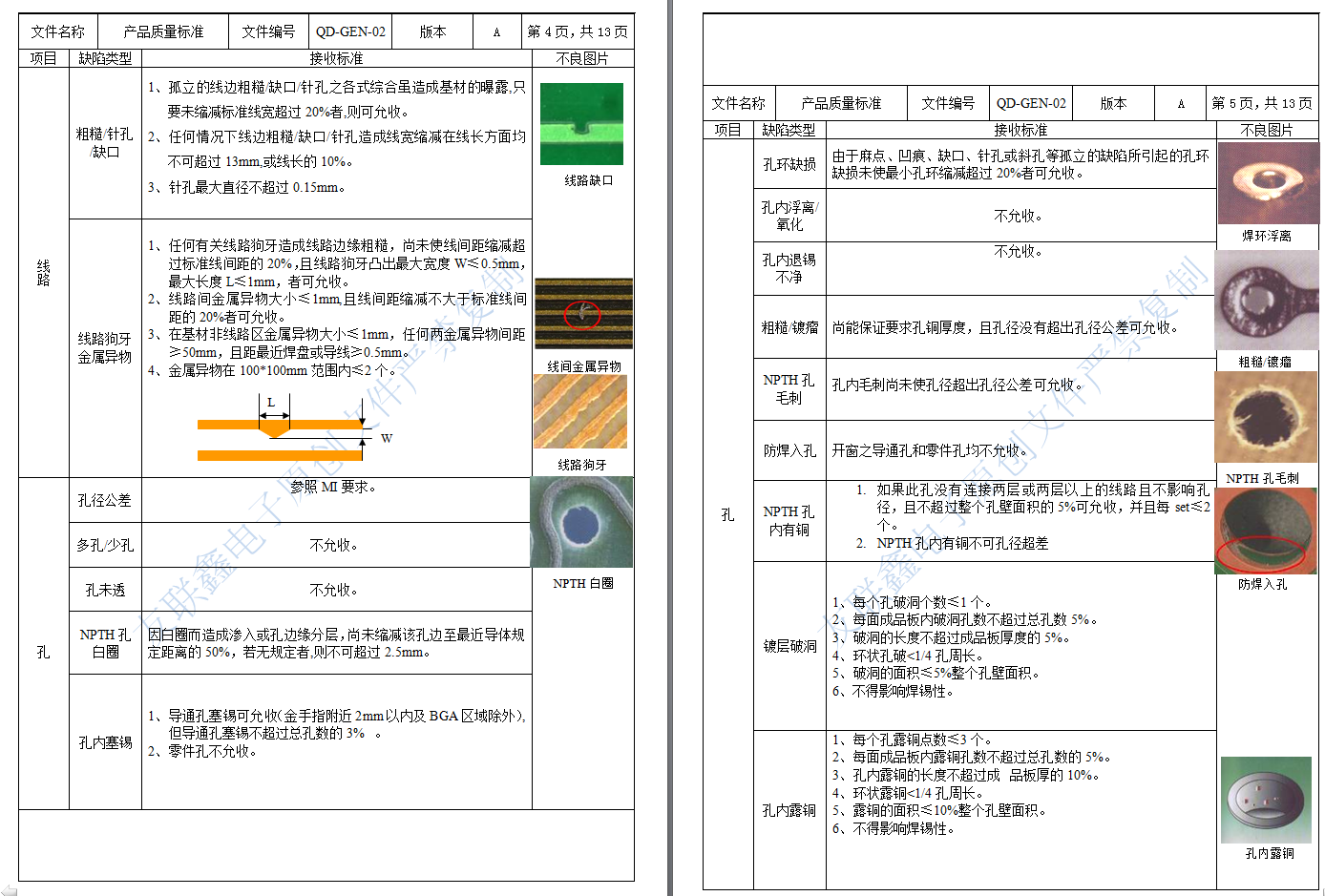Click the '防焊入孔' defect type cell
Image resolution: width=1325 pixels, height=896 pixels.
pyautogui.click(x=789, y=450)
